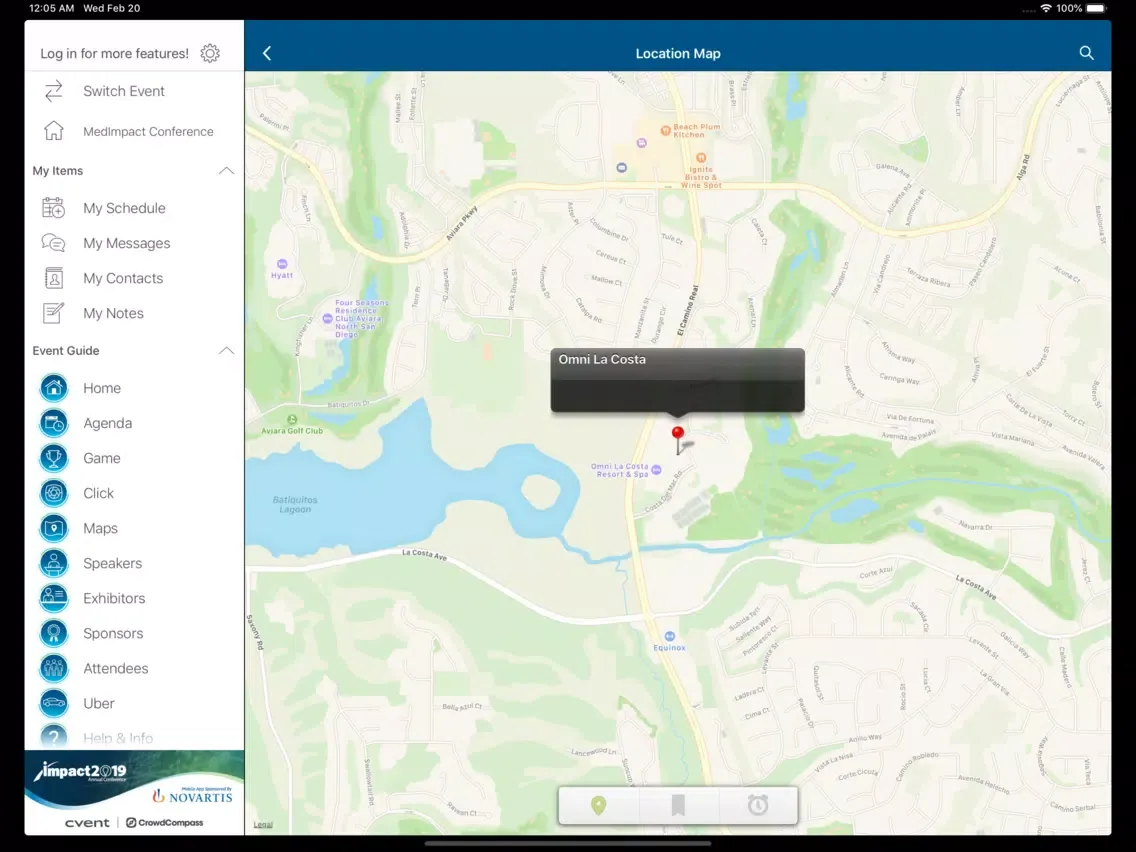The image size is (1136, 852).
Task: Select the Hyatt map marker
Action: [282, 264]
